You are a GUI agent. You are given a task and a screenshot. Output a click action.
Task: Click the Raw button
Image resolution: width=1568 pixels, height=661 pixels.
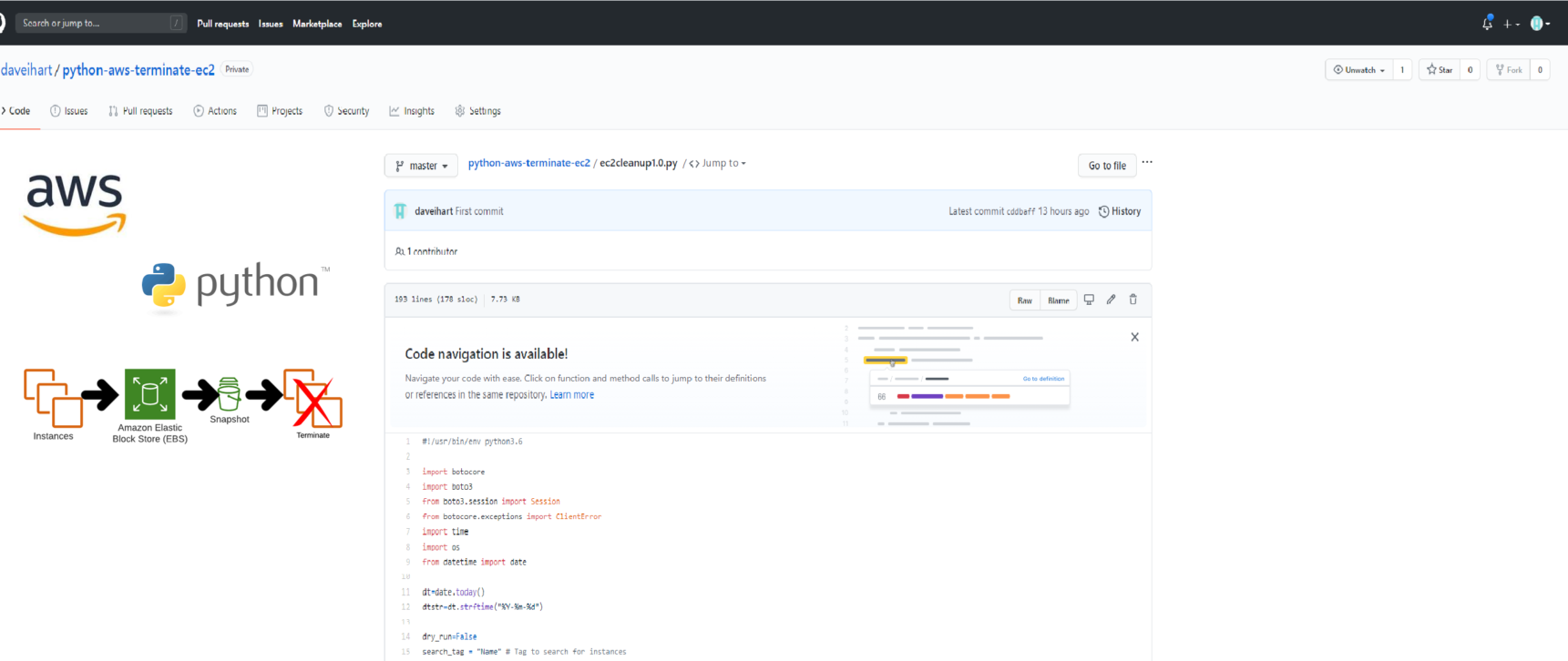1025,300
